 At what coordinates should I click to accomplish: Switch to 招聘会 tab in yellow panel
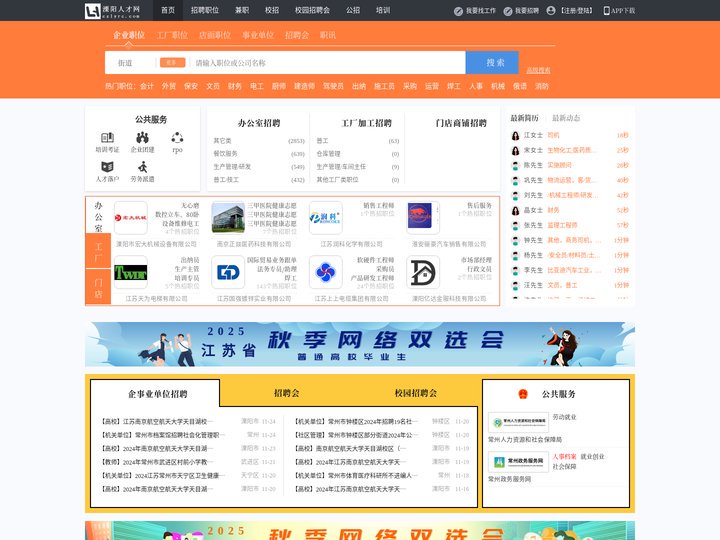pyautogui.click(x=286, y=393)
